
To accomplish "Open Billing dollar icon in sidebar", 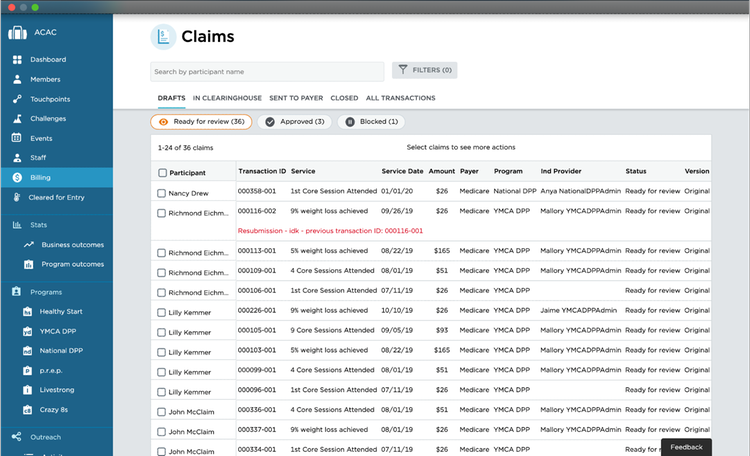I will pyautogui.click(x=17, y=177).
